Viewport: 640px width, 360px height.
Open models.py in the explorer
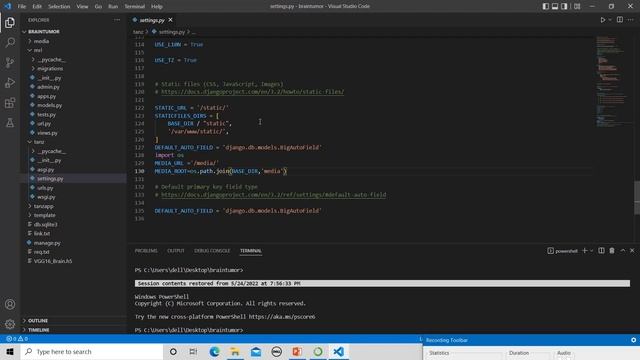(x=49, y=105)
